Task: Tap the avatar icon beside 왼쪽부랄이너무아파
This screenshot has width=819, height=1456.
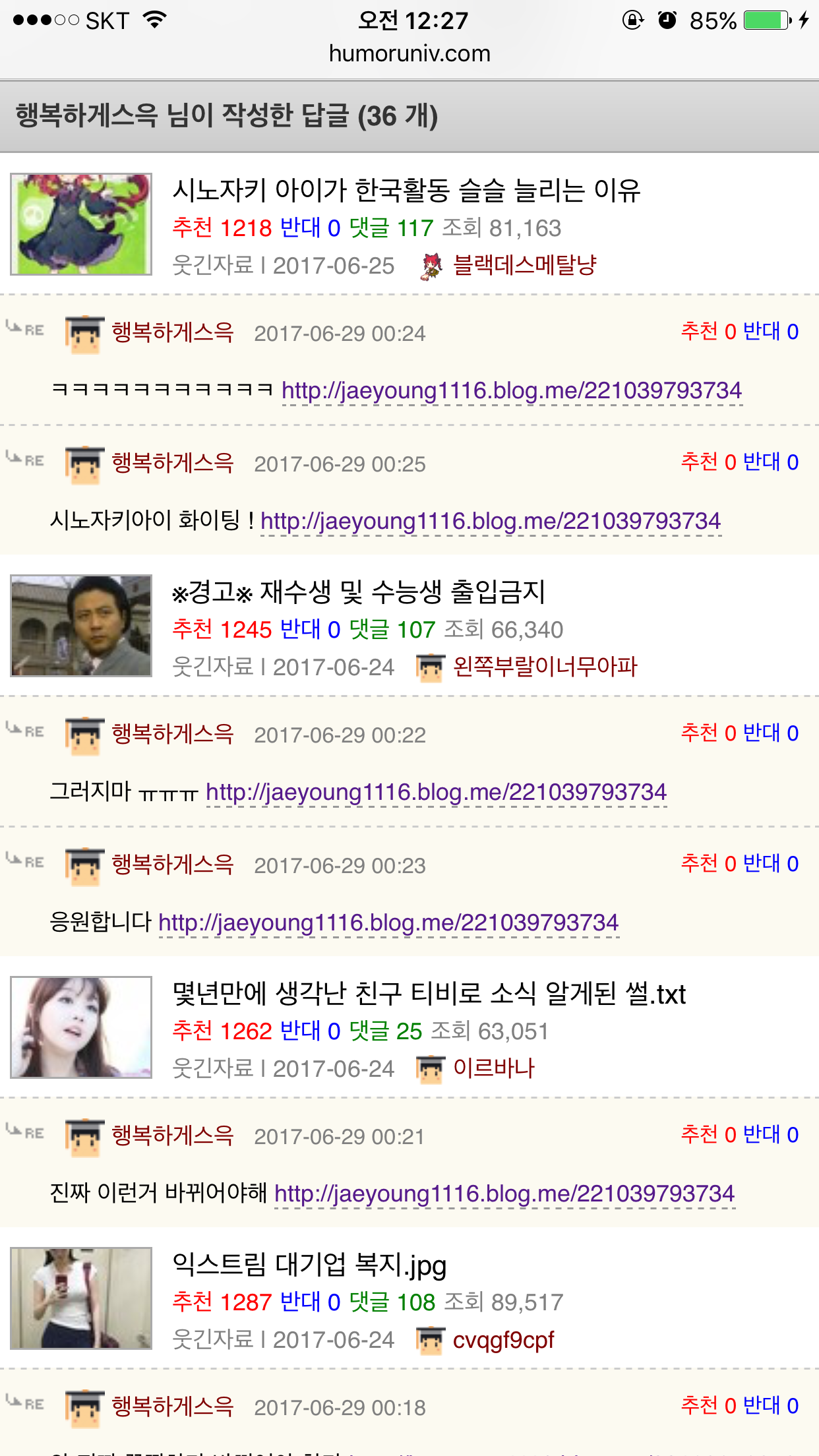Action: 430,667
